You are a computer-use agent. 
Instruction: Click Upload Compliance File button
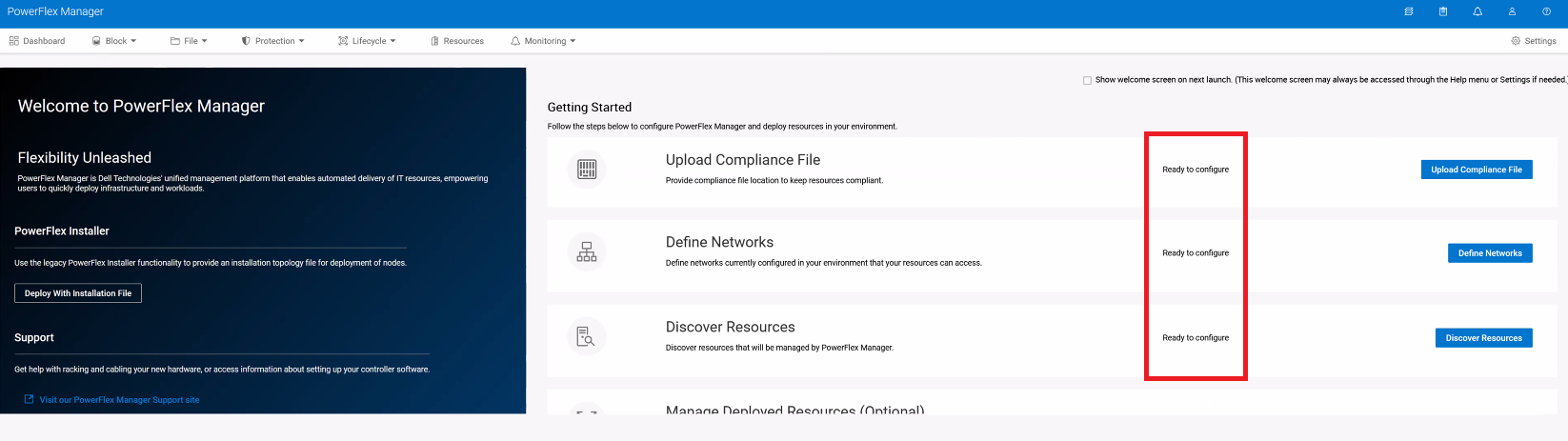coord(1477,170)
